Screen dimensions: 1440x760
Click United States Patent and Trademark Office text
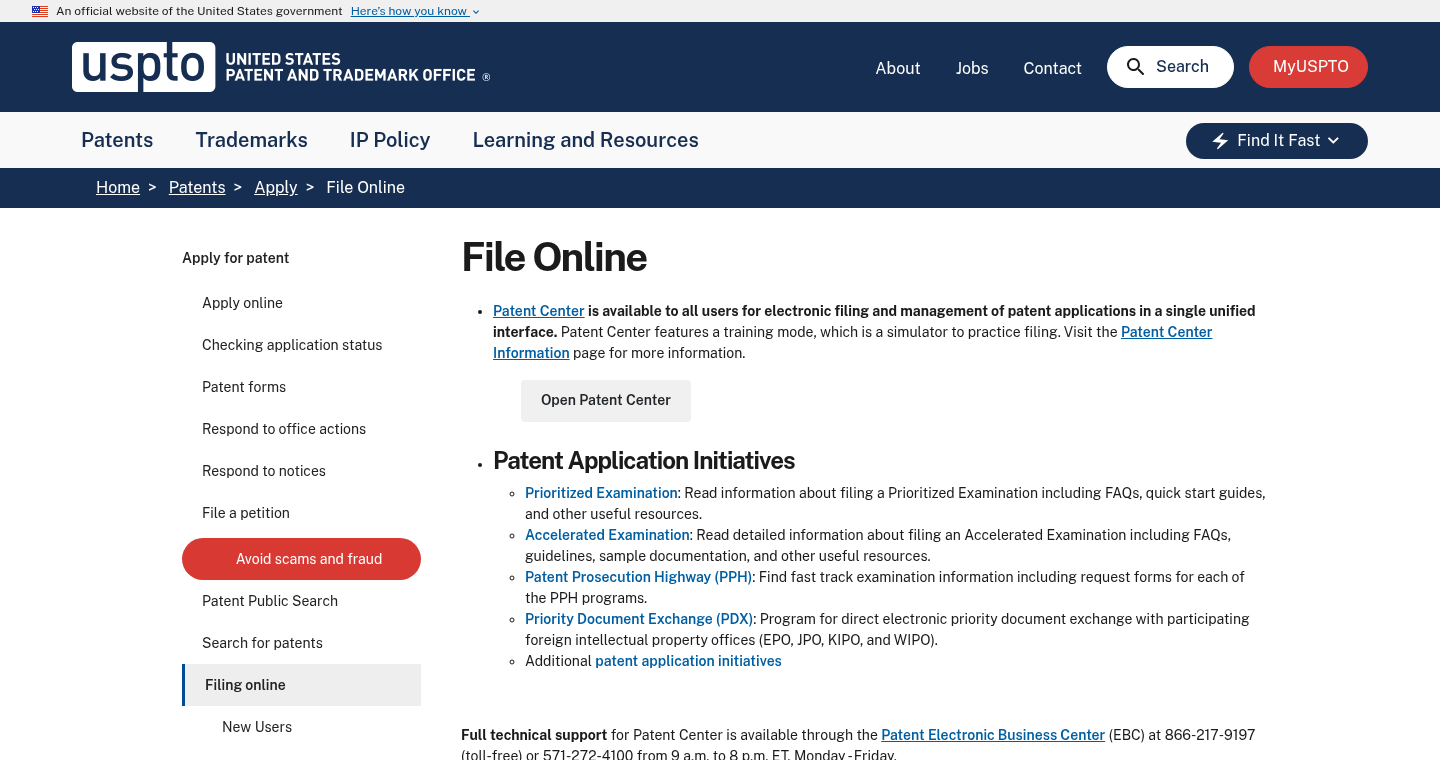[x=351, y=67]
